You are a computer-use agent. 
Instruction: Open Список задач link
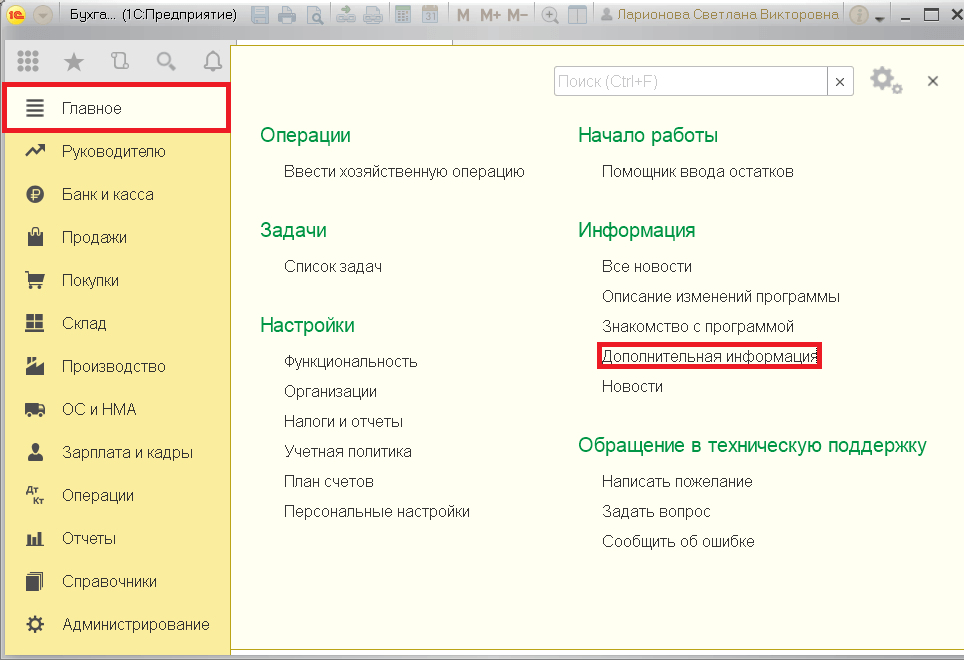[x=333, y=267]
